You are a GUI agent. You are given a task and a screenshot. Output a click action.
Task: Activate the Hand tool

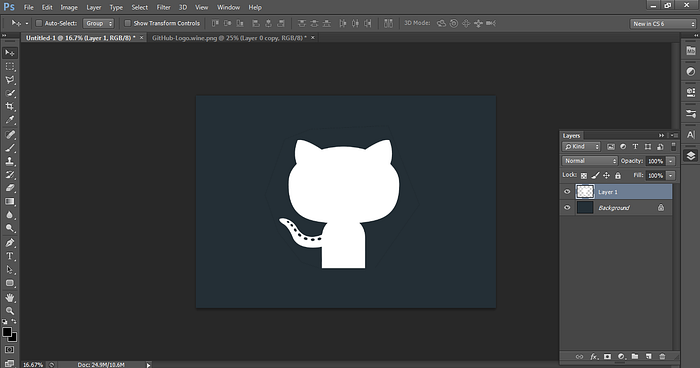click(9, 297)
